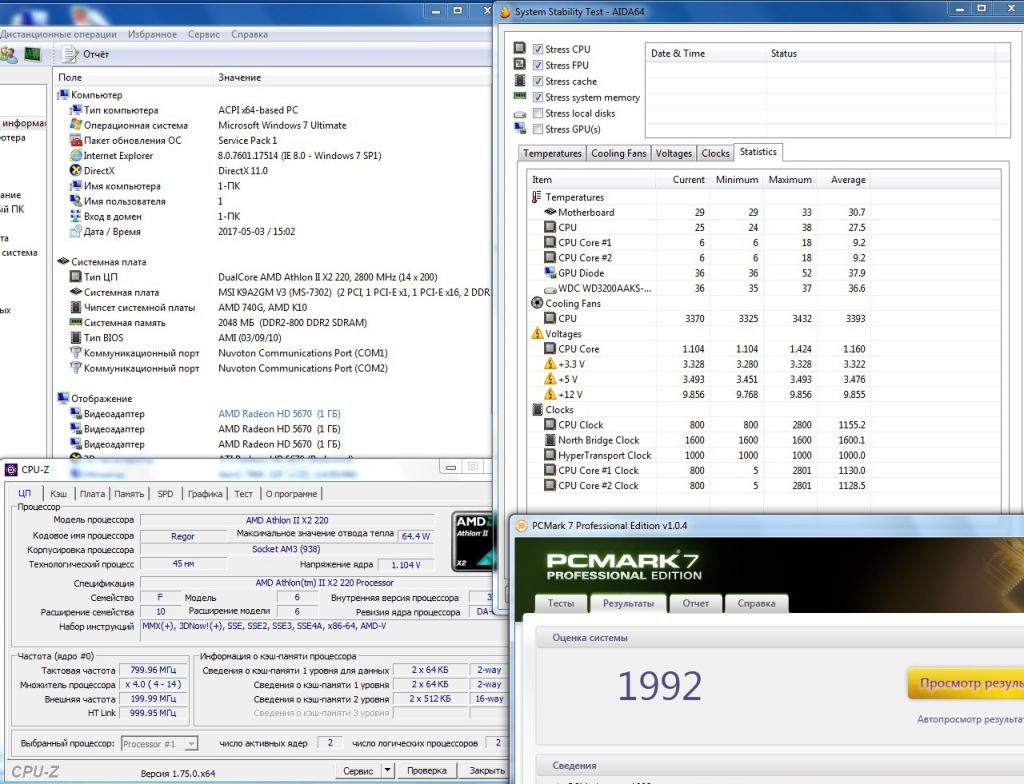Open the SPD tab in CPU-Z
The image size is (1024, 784).
[165, 494]
